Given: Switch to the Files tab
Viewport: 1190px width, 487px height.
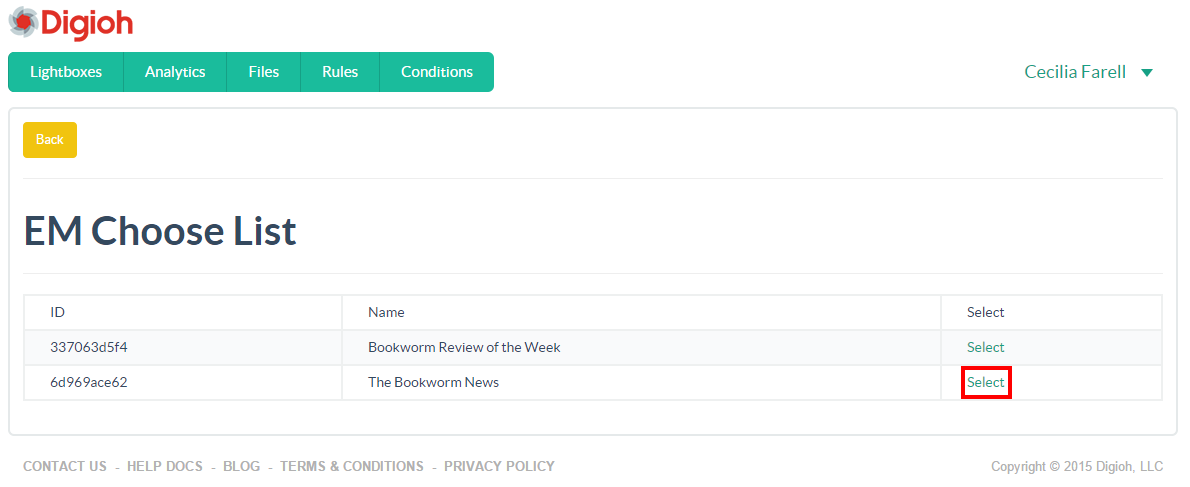Looking at the screenshot, I should tap(263, 72).
